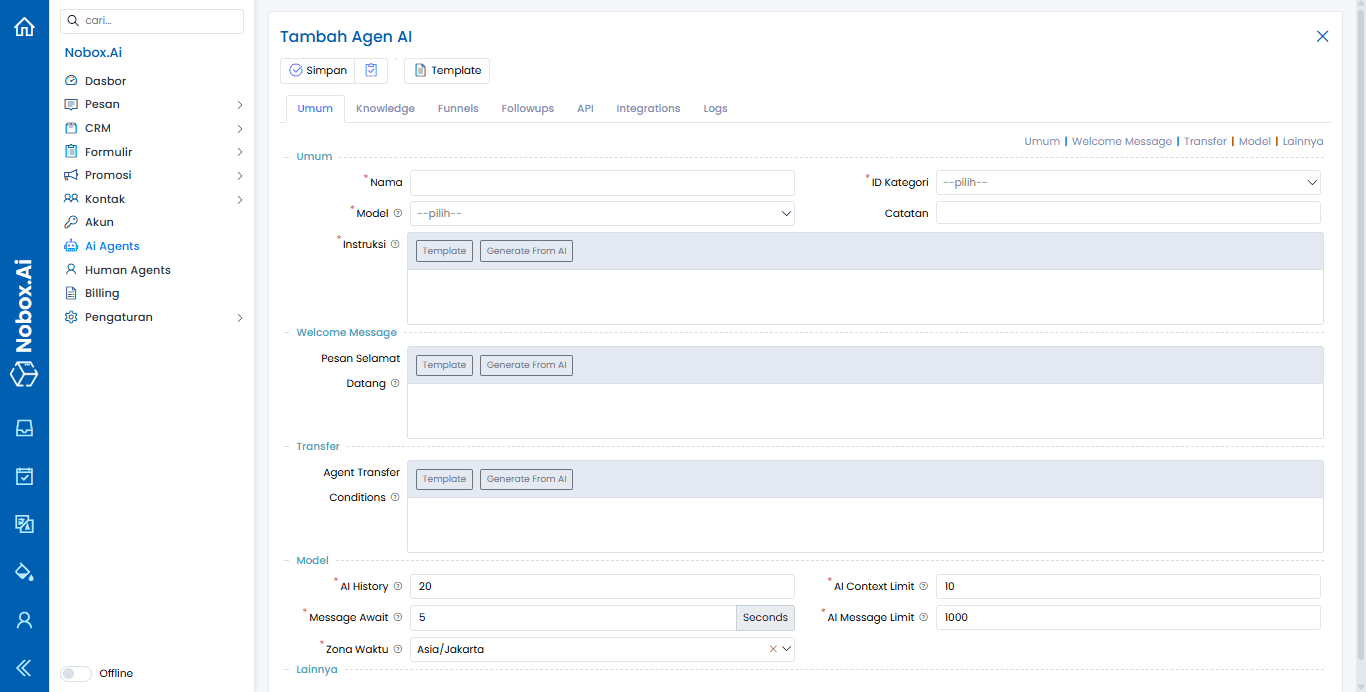Click the Simpan button
1366x692 pixels.
click(318, 70)
